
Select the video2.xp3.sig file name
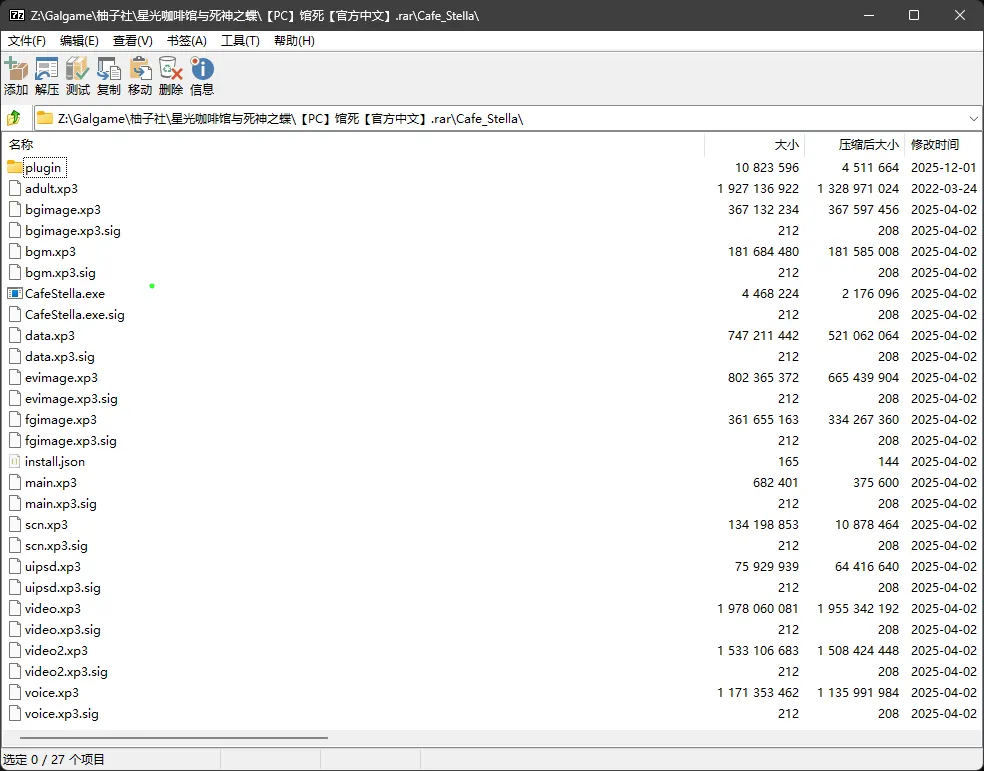point(67,672)
